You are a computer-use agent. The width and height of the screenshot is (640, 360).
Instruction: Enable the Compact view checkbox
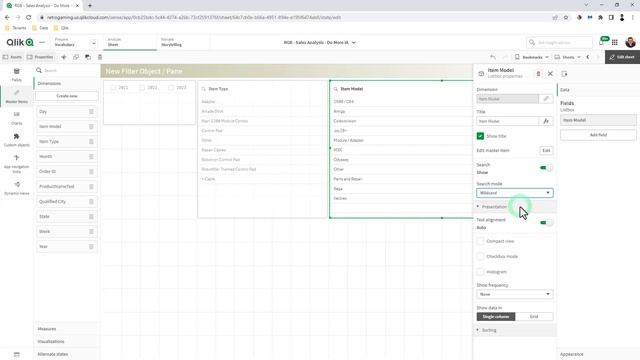480,241
